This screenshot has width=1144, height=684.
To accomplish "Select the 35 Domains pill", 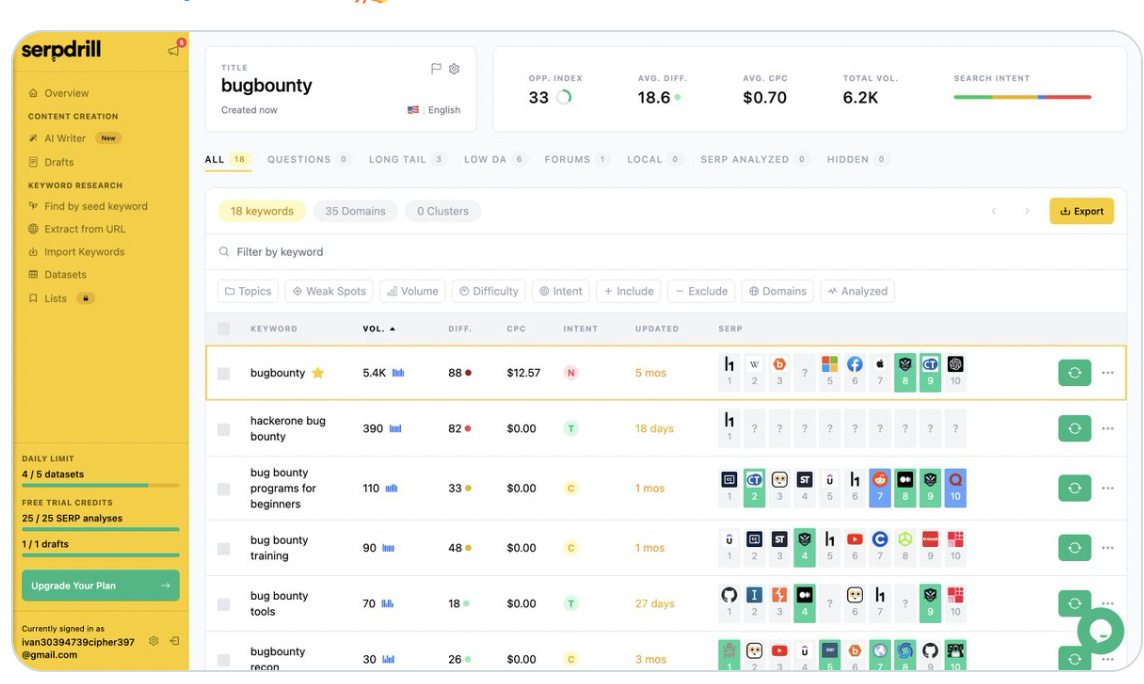I will [355, 211].
